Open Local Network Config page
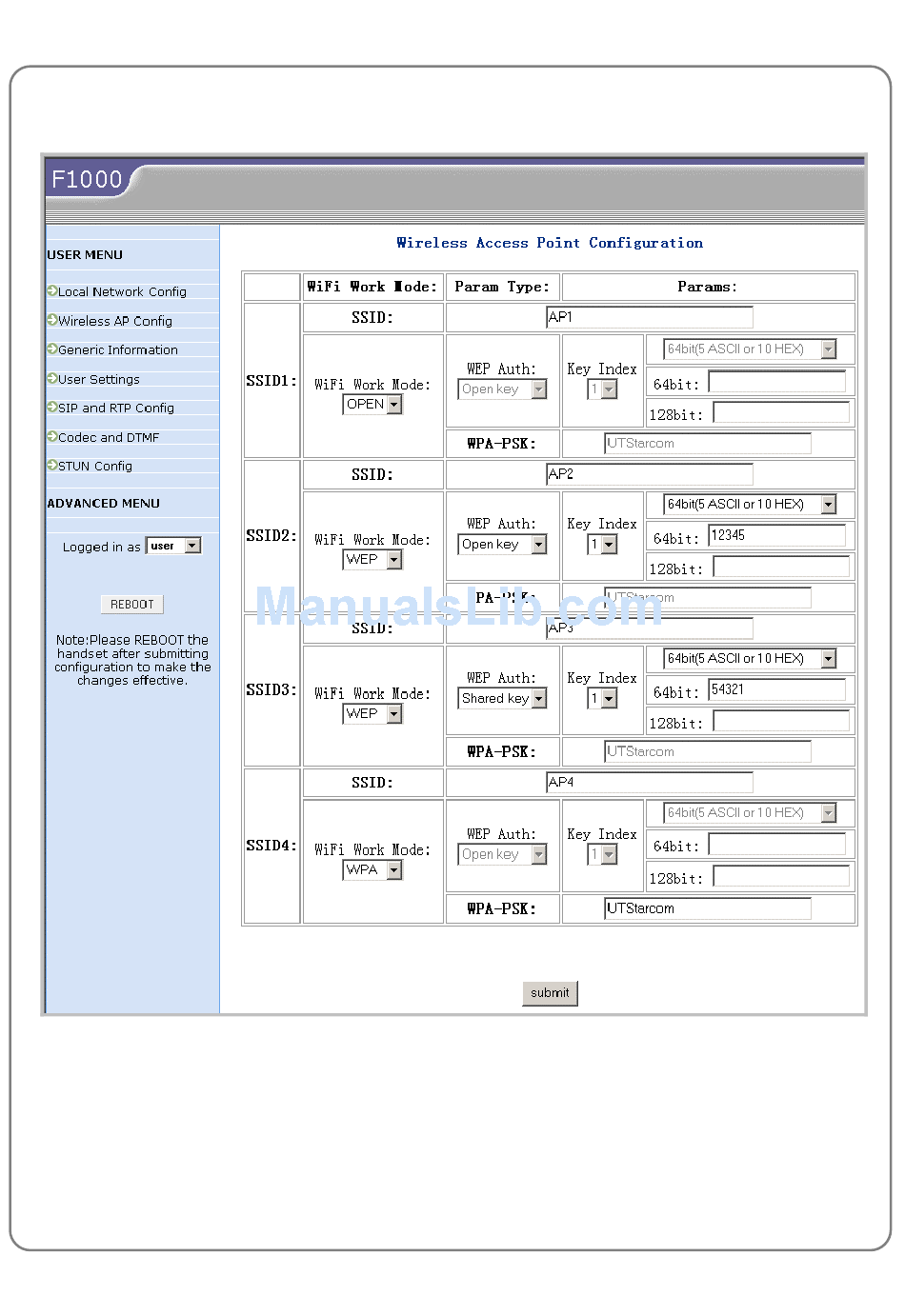Image resolution: width=905 pixels, height=1316 pixels. pos(122,292)
